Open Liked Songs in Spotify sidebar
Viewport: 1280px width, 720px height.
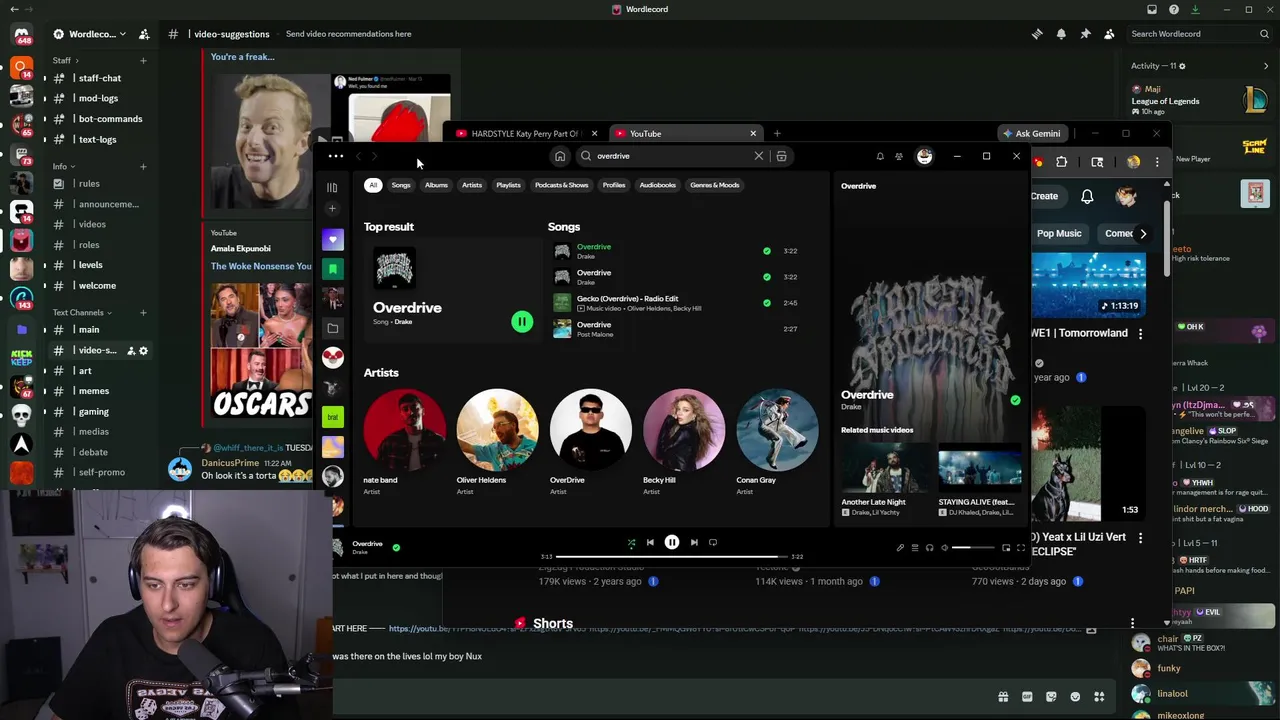[333, 239]
